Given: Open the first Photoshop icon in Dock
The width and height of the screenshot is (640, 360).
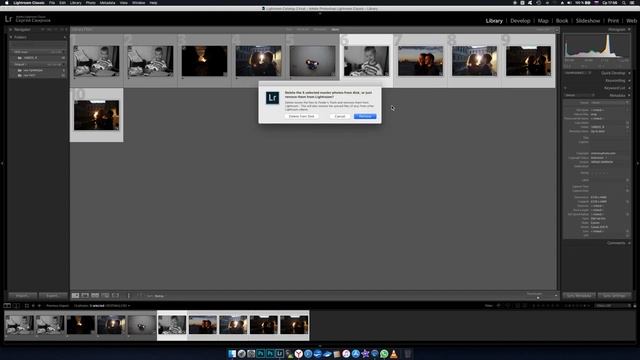Looking at the screenshot, I should pyautogui.click(x=260, y=354).
